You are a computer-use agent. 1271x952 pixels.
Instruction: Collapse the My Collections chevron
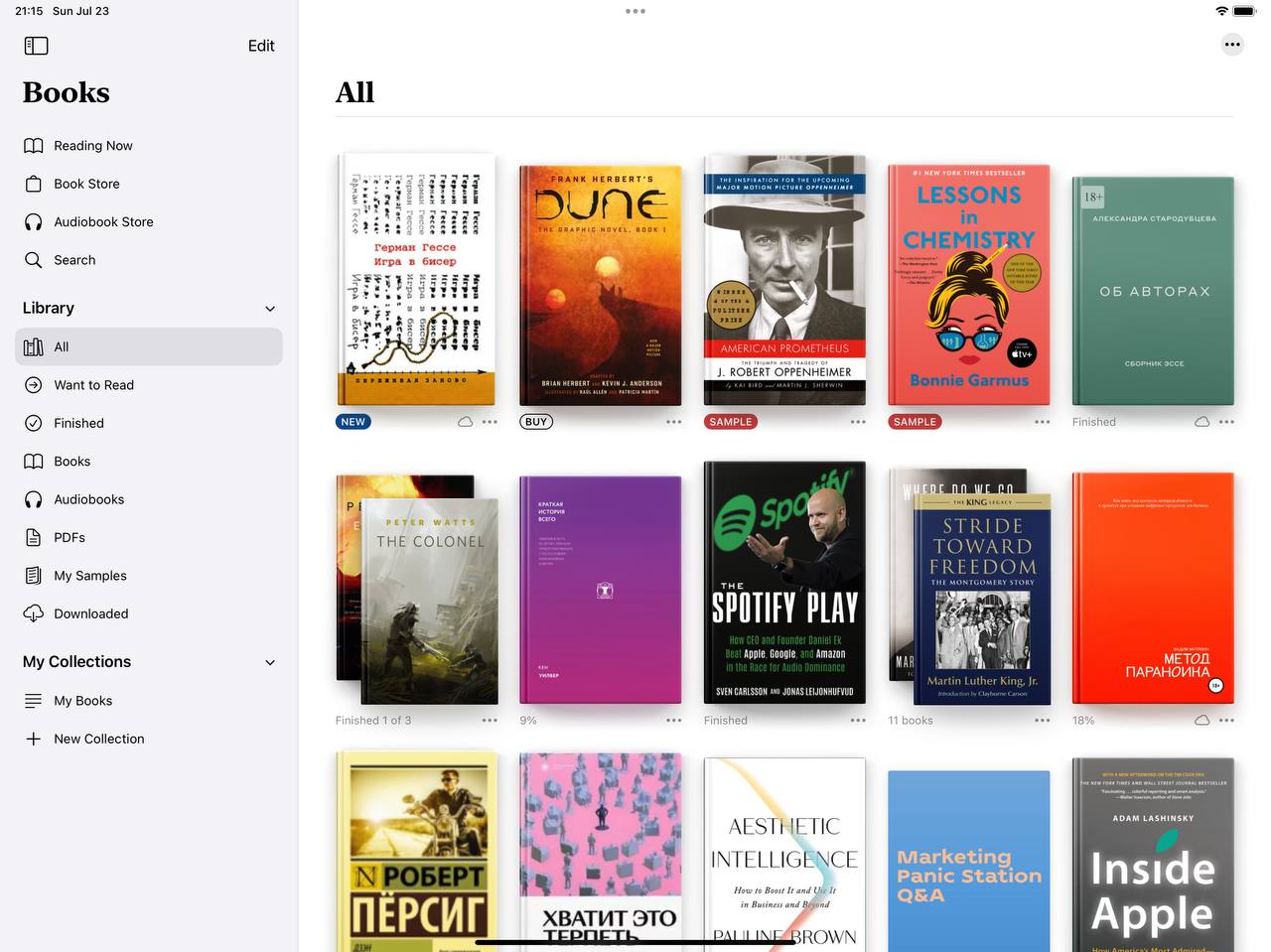270,662
